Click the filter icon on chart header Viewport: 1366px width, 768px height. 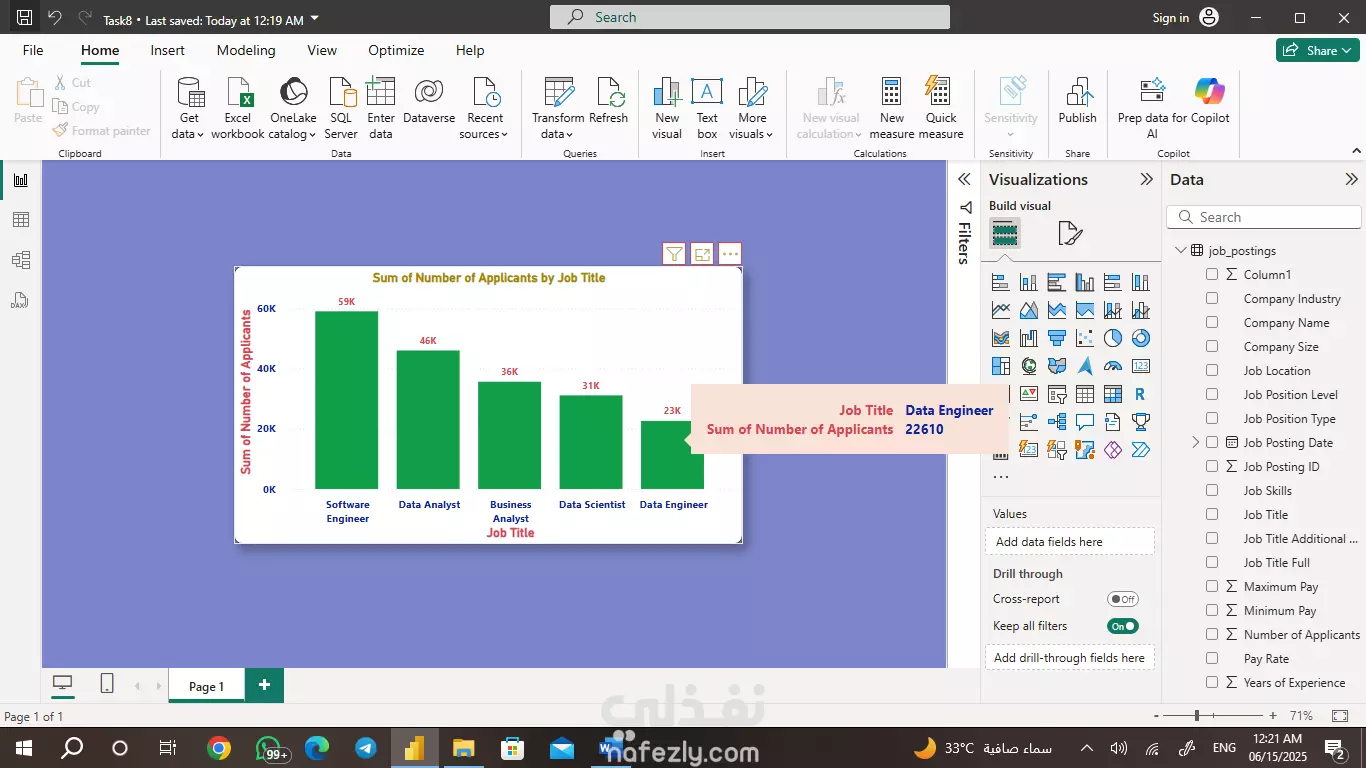(674, 254)
